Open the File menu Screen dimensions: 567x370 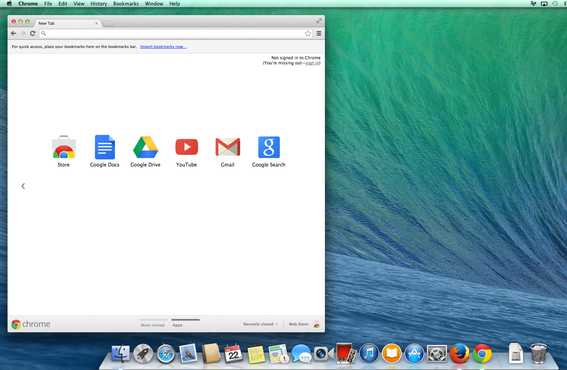tap(48, 4)
